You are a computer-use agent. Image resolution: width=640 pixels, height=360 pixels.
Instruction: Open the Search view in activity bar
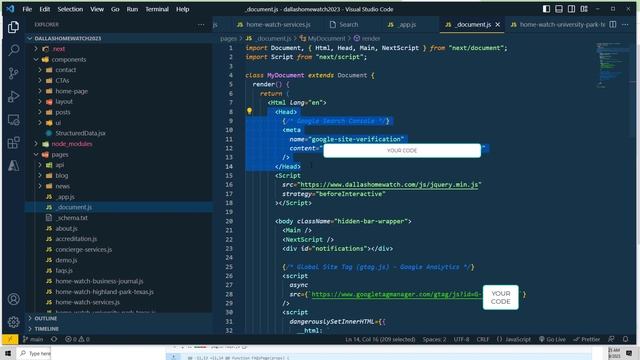[x=13, y=50]
